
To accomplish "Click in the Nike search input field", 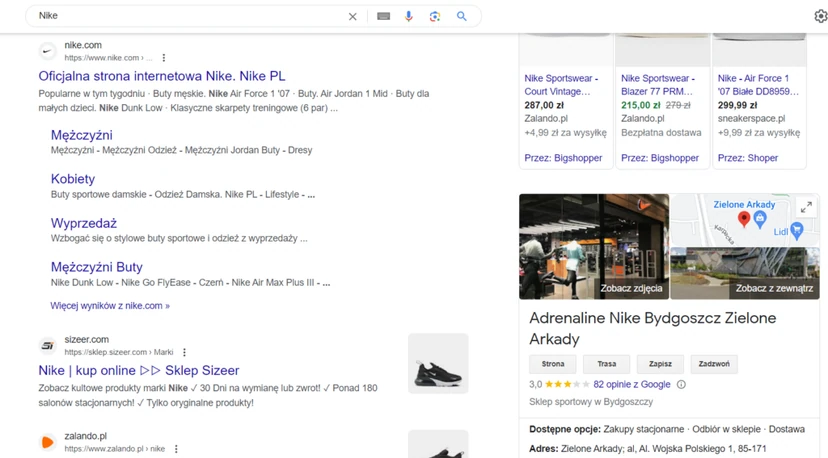I will pyautogui.click(x=190, y=16).
